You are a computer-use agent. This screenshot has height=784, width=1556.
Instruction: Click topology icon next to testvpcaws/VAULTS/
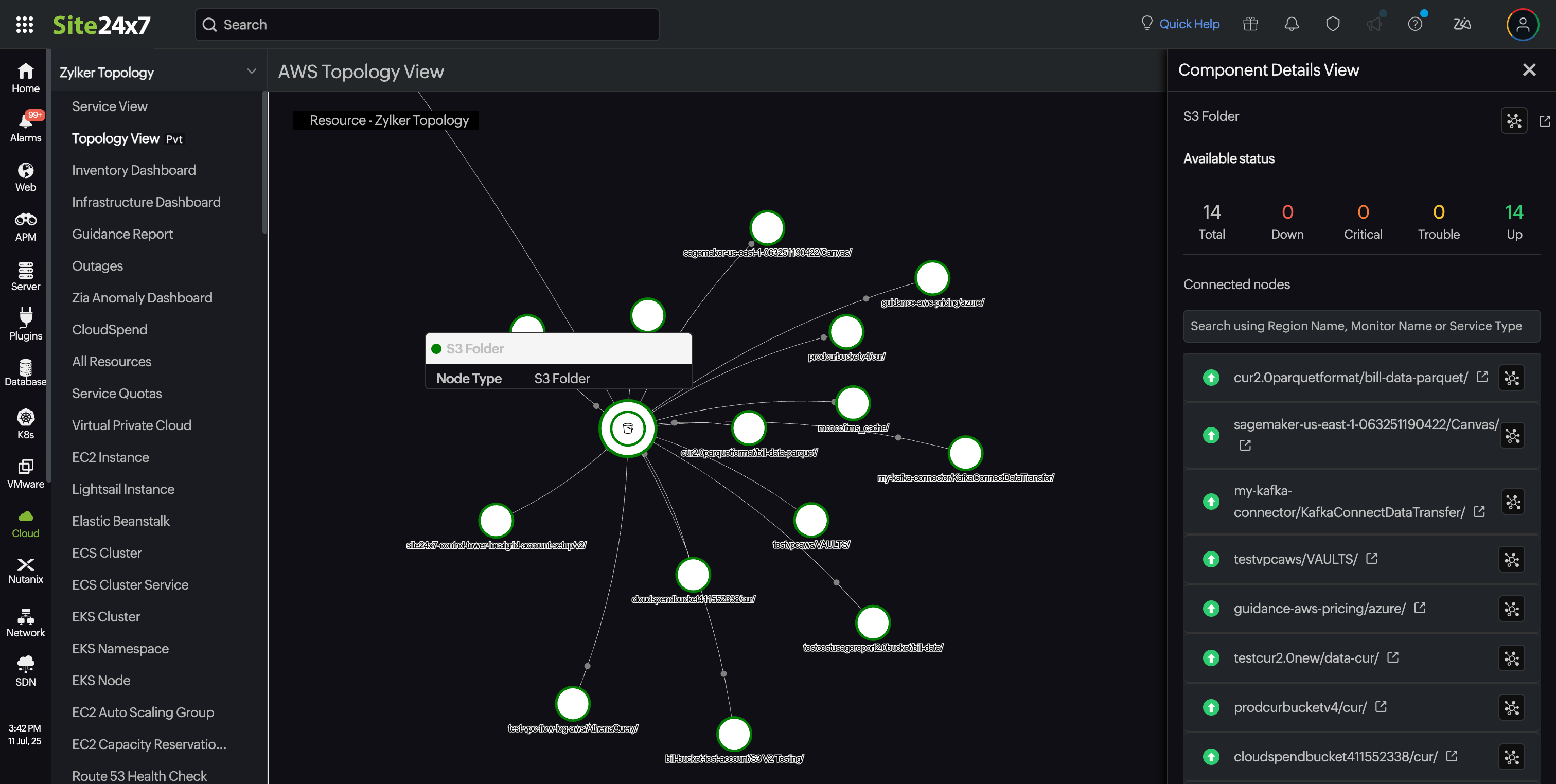pos(1511,559)
